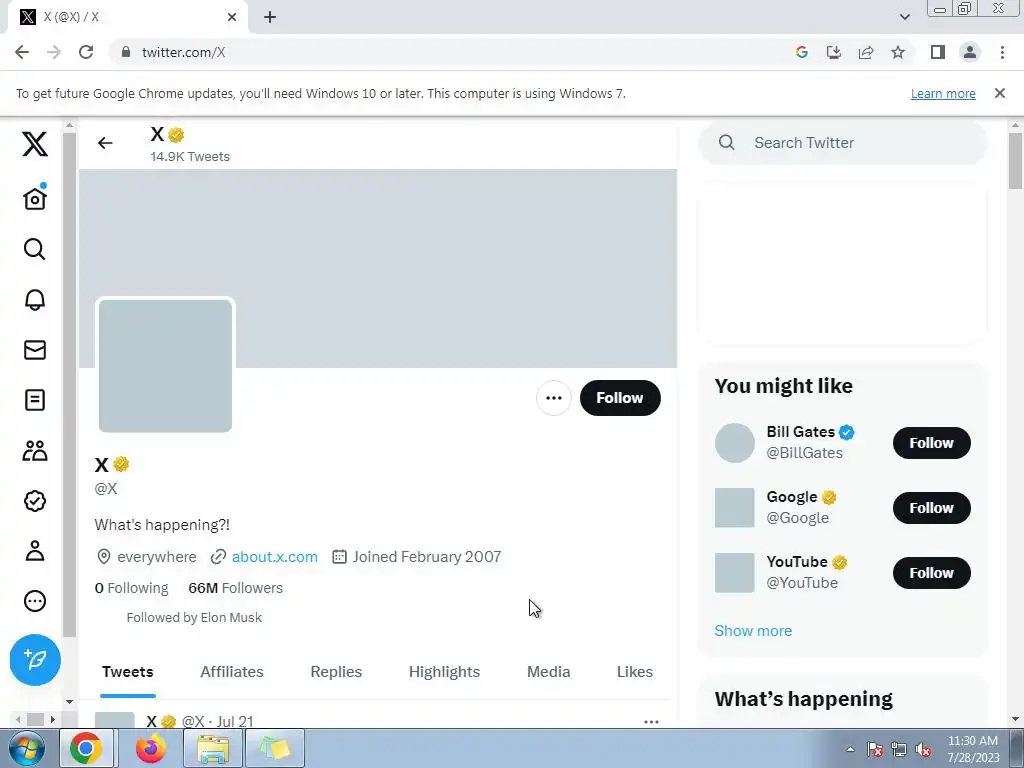Image resolution: width=1024 pixels, height=768 pixels.
Task: Bookmark this page with the star icon
Action: coord(898,52)
